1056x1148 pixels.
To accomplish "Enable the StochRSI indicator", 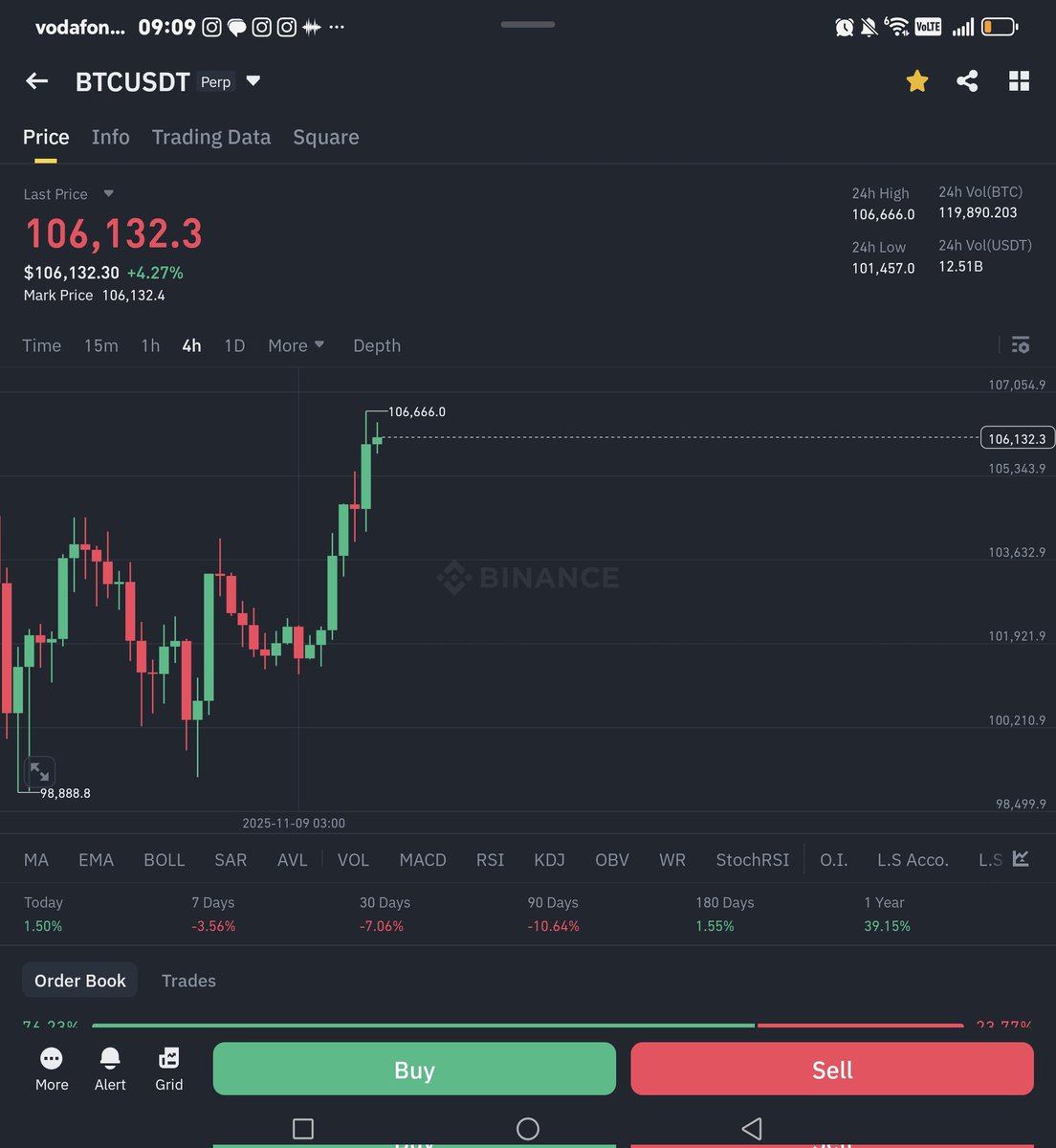I will point(753,860).
